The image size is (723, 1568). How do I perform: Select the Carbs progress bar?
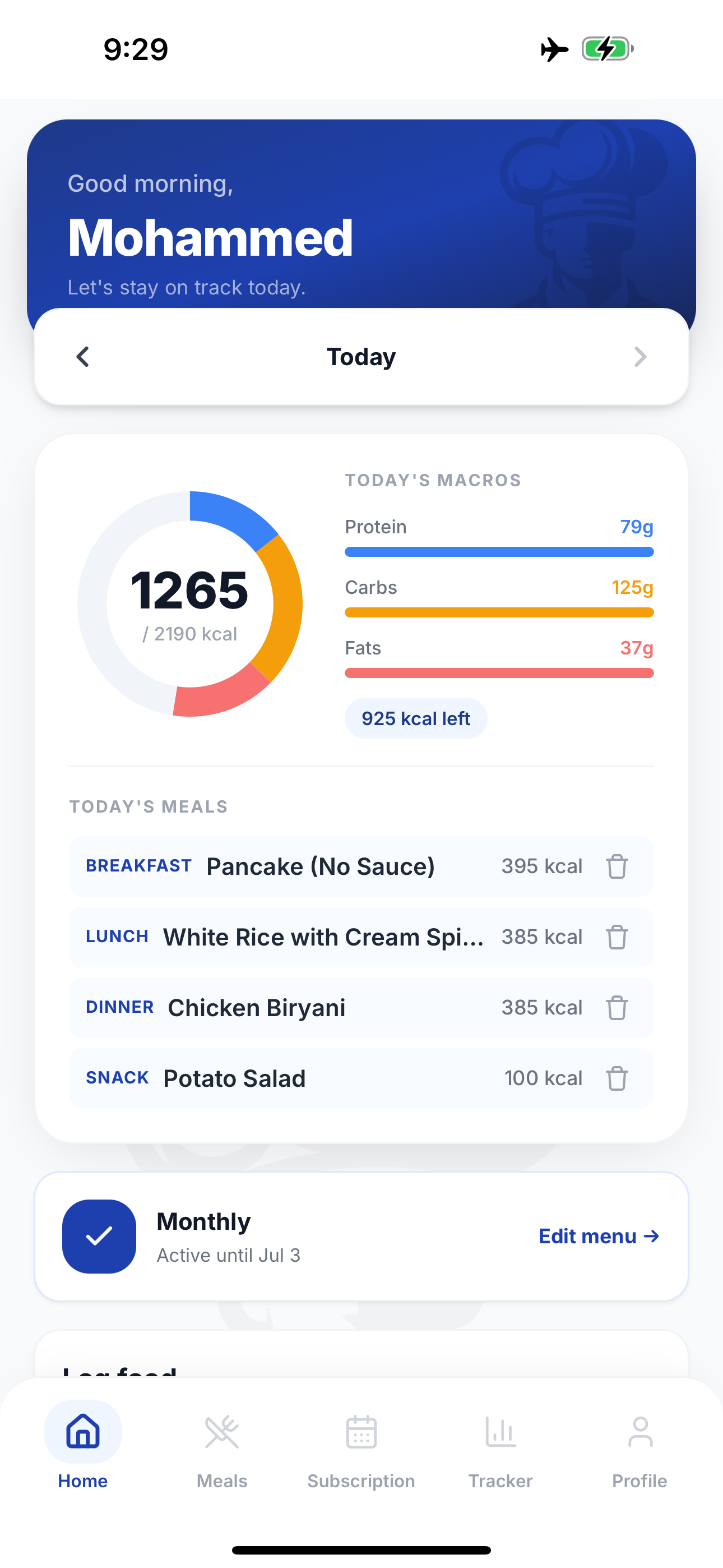(499, 612)
